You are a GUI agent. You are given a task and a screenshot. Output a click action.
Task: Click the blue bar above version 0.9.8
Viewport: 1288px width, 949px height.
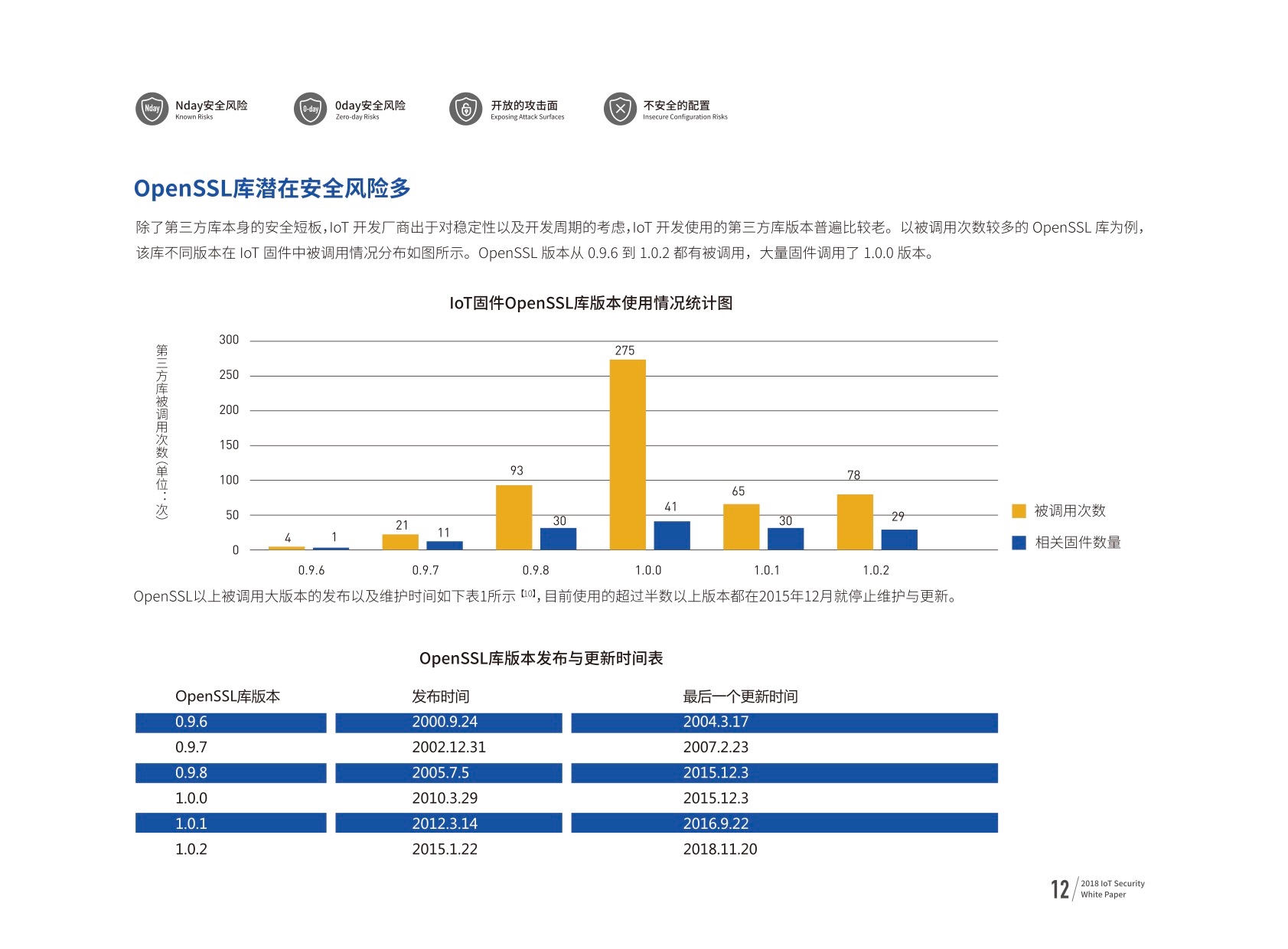(x=558, y=539)
